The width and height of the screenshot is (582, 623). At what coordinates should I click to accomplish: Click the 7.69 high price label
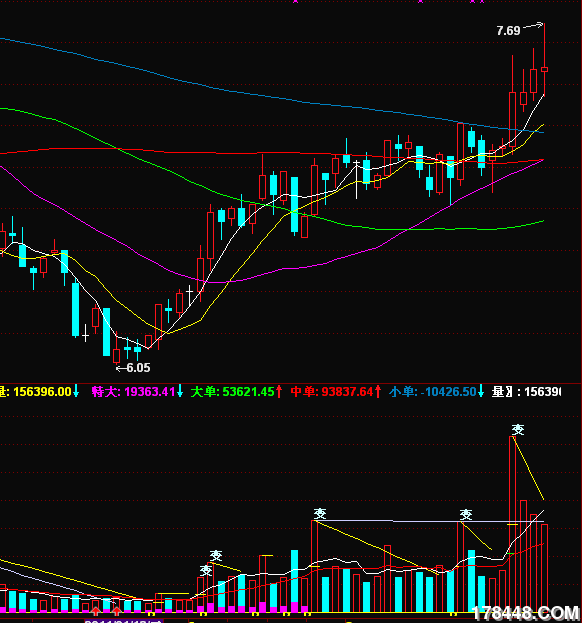pos(508,31)
